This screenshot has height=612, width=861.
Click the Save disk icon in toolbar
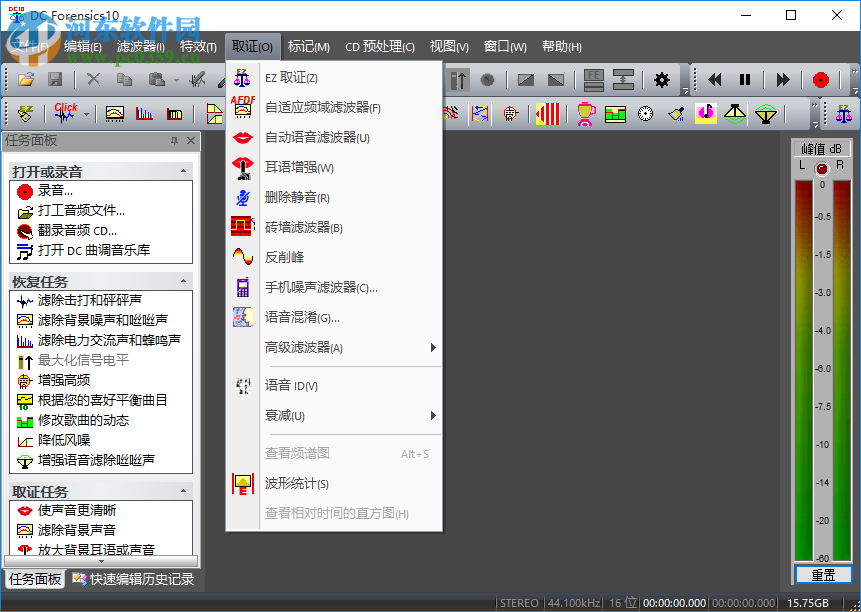(55, 80)
